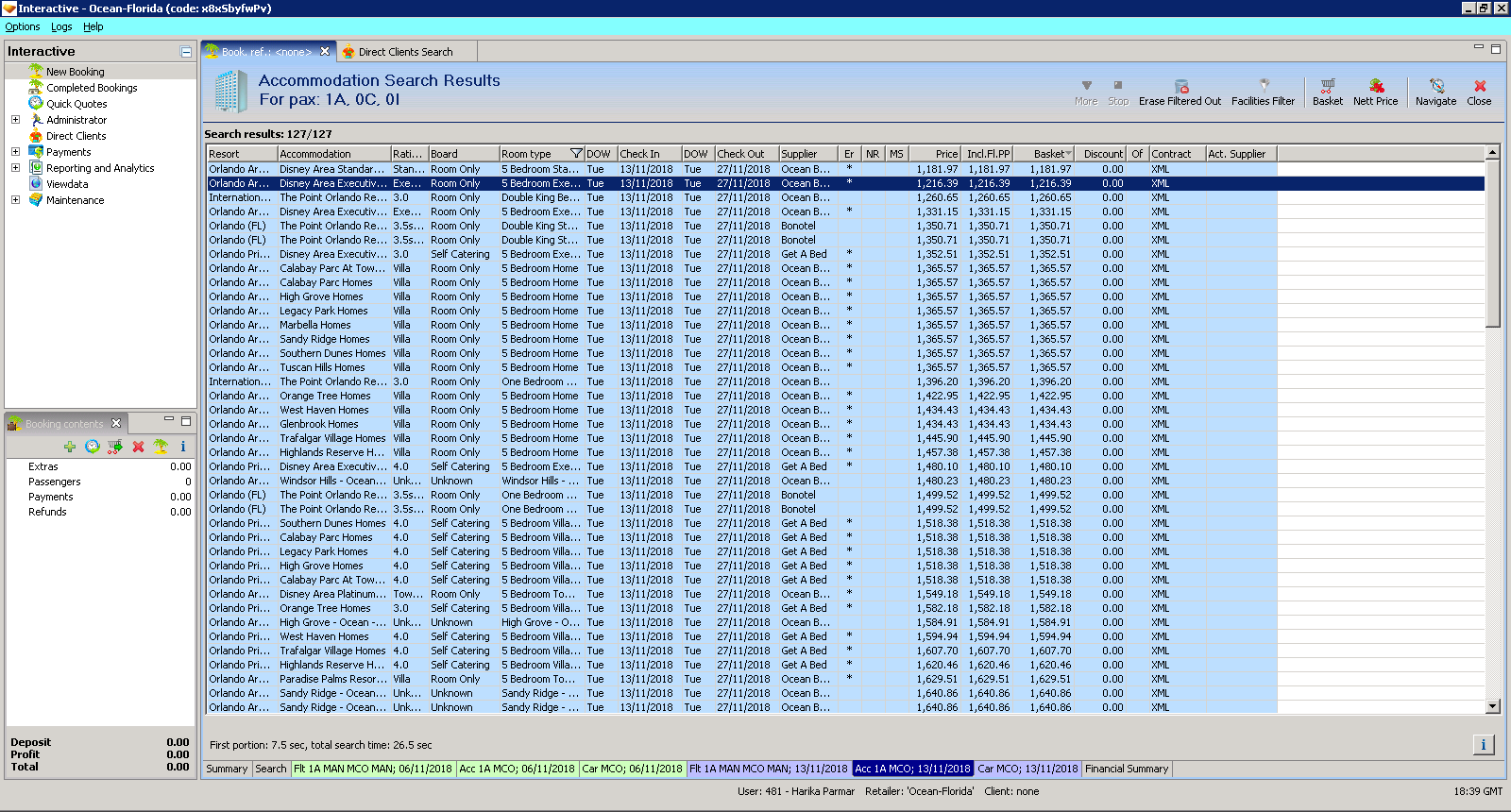This screenshot has width=1511, height=812.
Task: Click the results scrollbar down arrow
Action: tap(1493, 706)
